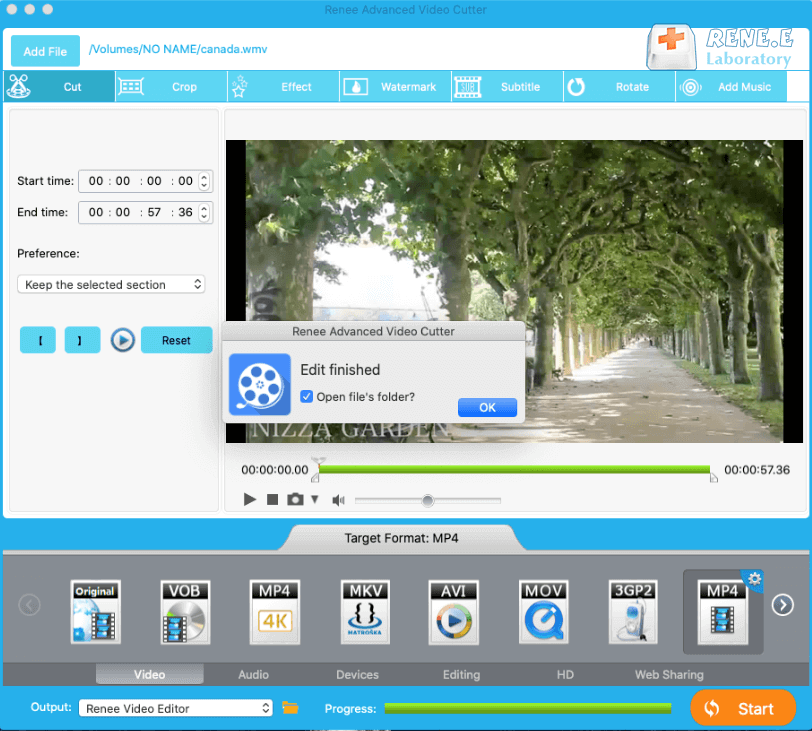
Task: Set start mark with left bracket button
Action: (x=38, y=340)
